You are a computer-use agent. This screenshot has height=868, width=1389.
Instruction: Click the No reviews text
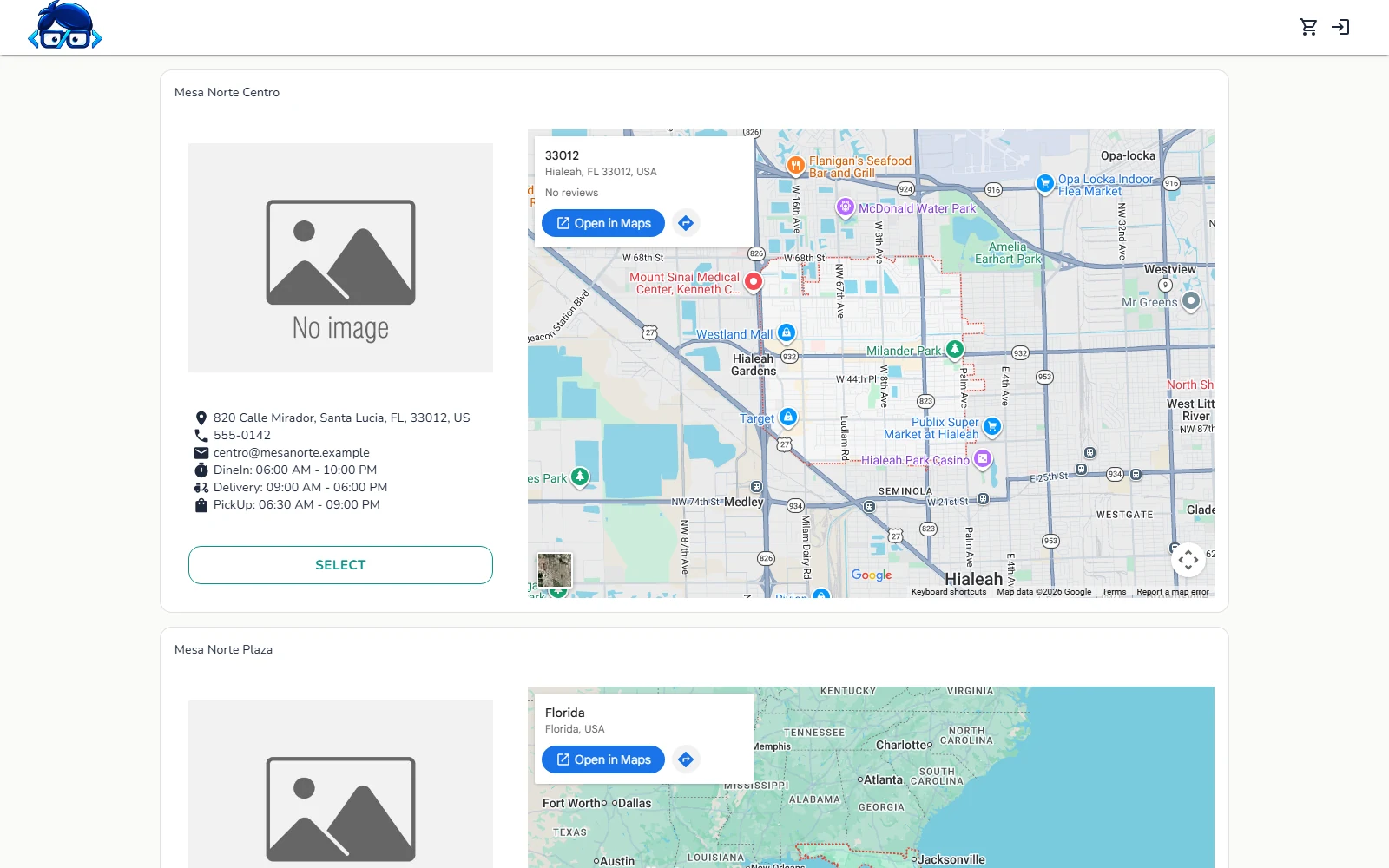[x=571, y=193]
